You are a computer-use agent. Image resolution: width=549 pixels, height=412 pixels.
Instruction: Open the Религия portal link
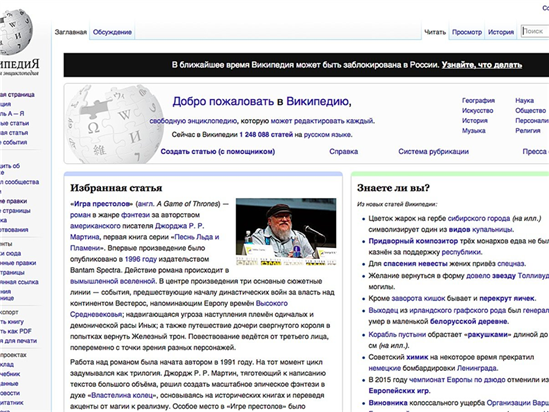point(528,131)
